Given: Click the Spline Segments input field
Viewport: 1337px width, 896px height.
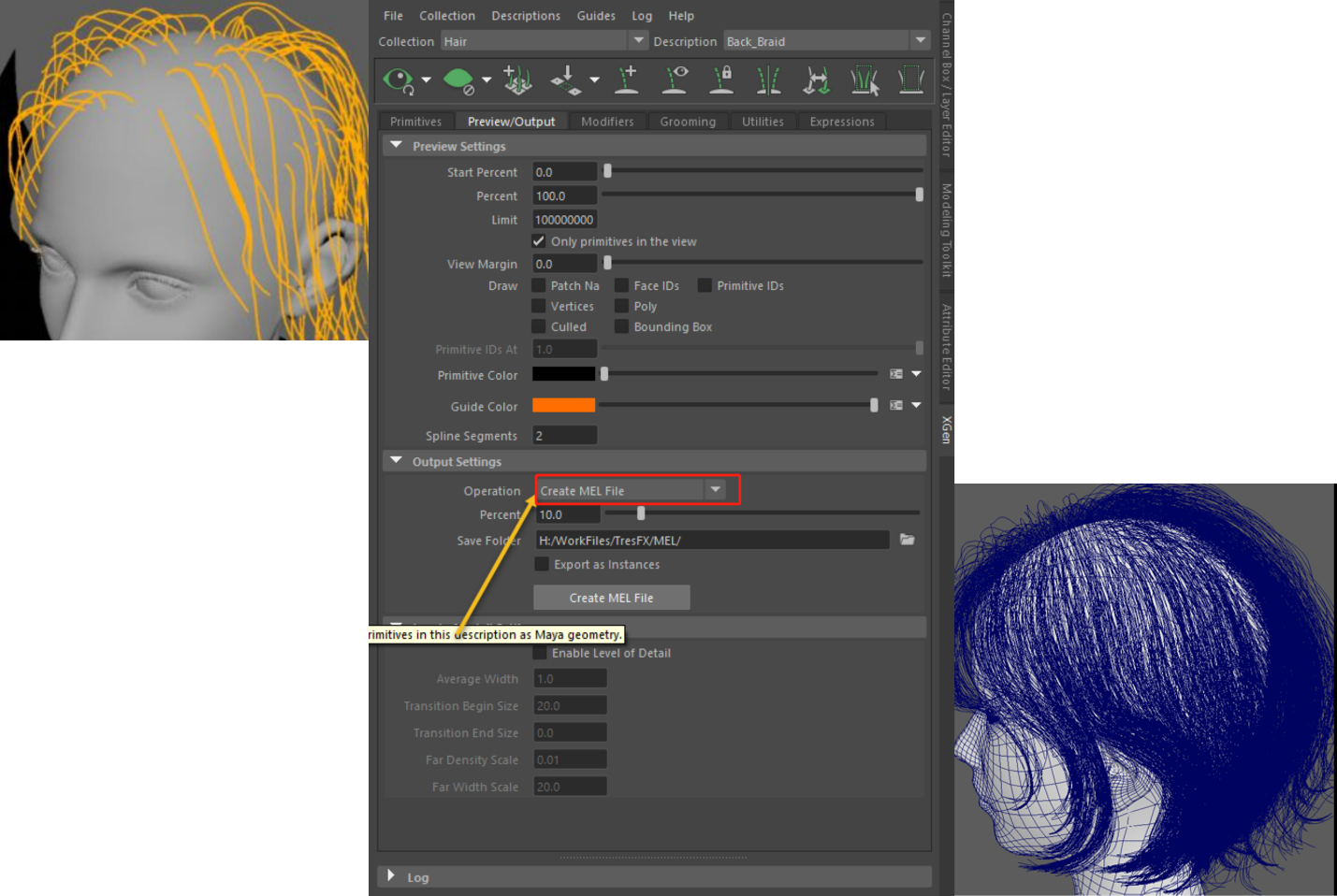Looking at the screenshot, I should point(563,434).
